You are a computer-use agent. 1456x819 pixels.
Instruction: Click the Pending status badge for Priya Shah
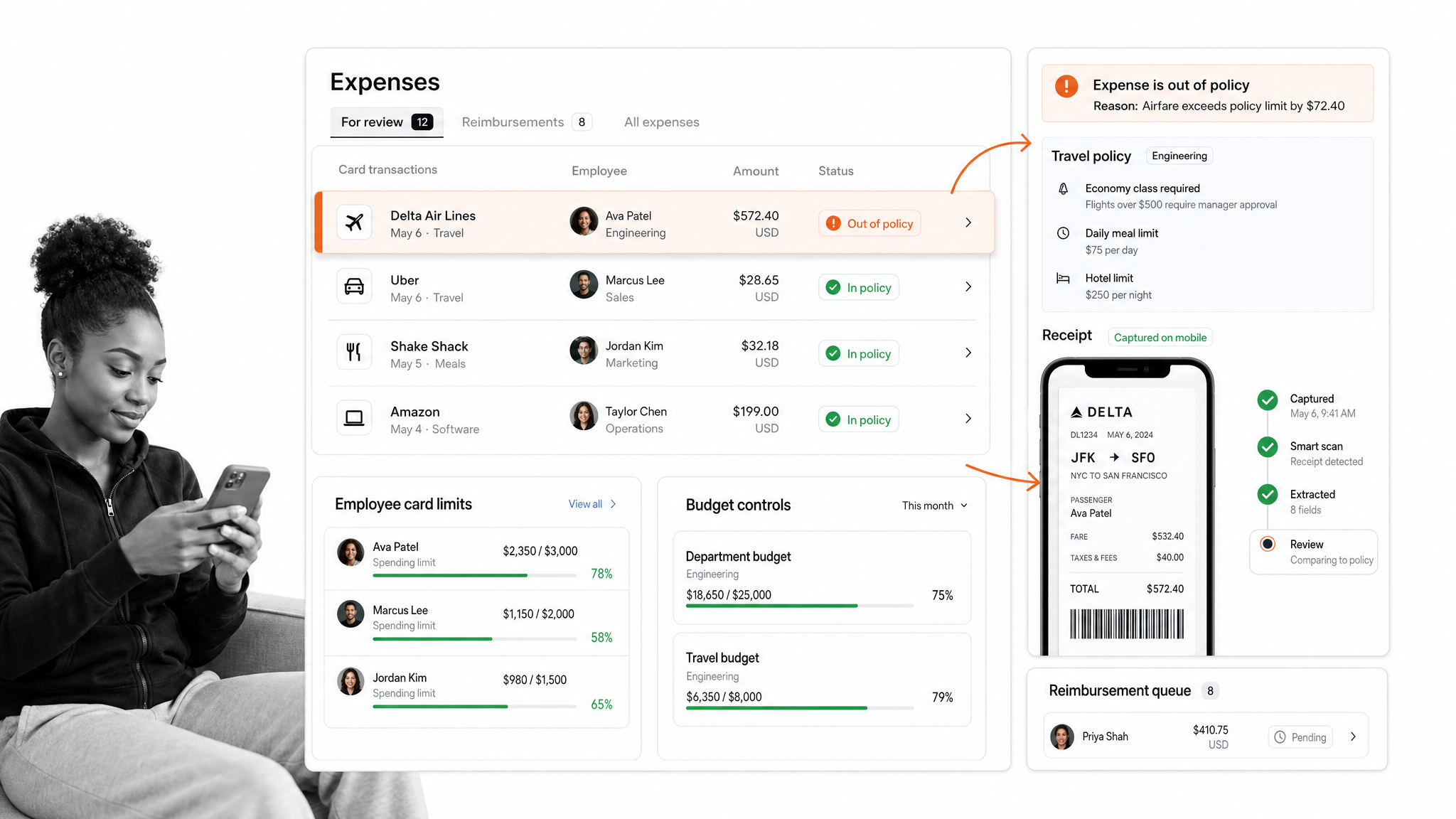[1300, 737]
